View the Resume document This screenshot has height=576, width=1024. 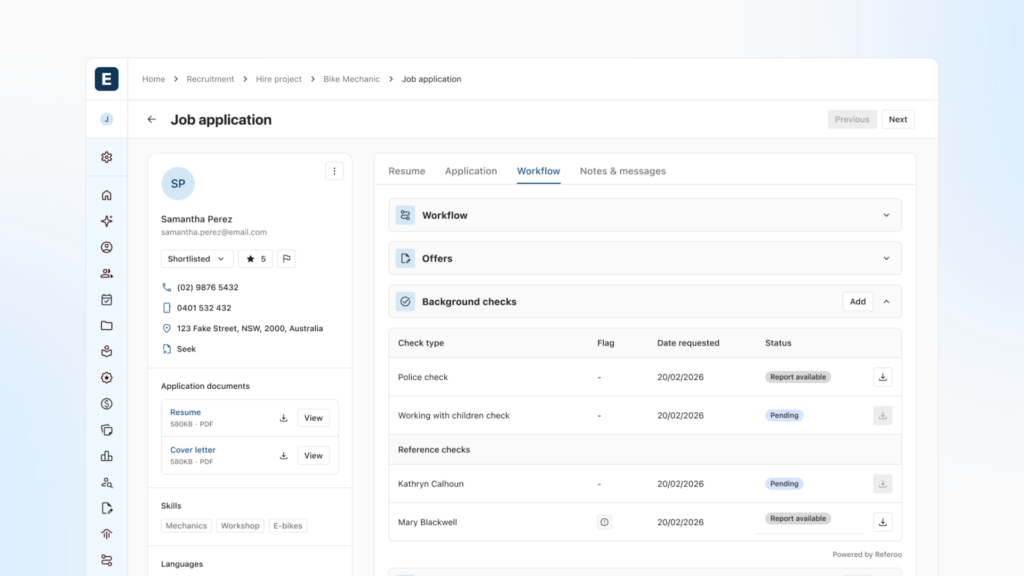(313, 418)
